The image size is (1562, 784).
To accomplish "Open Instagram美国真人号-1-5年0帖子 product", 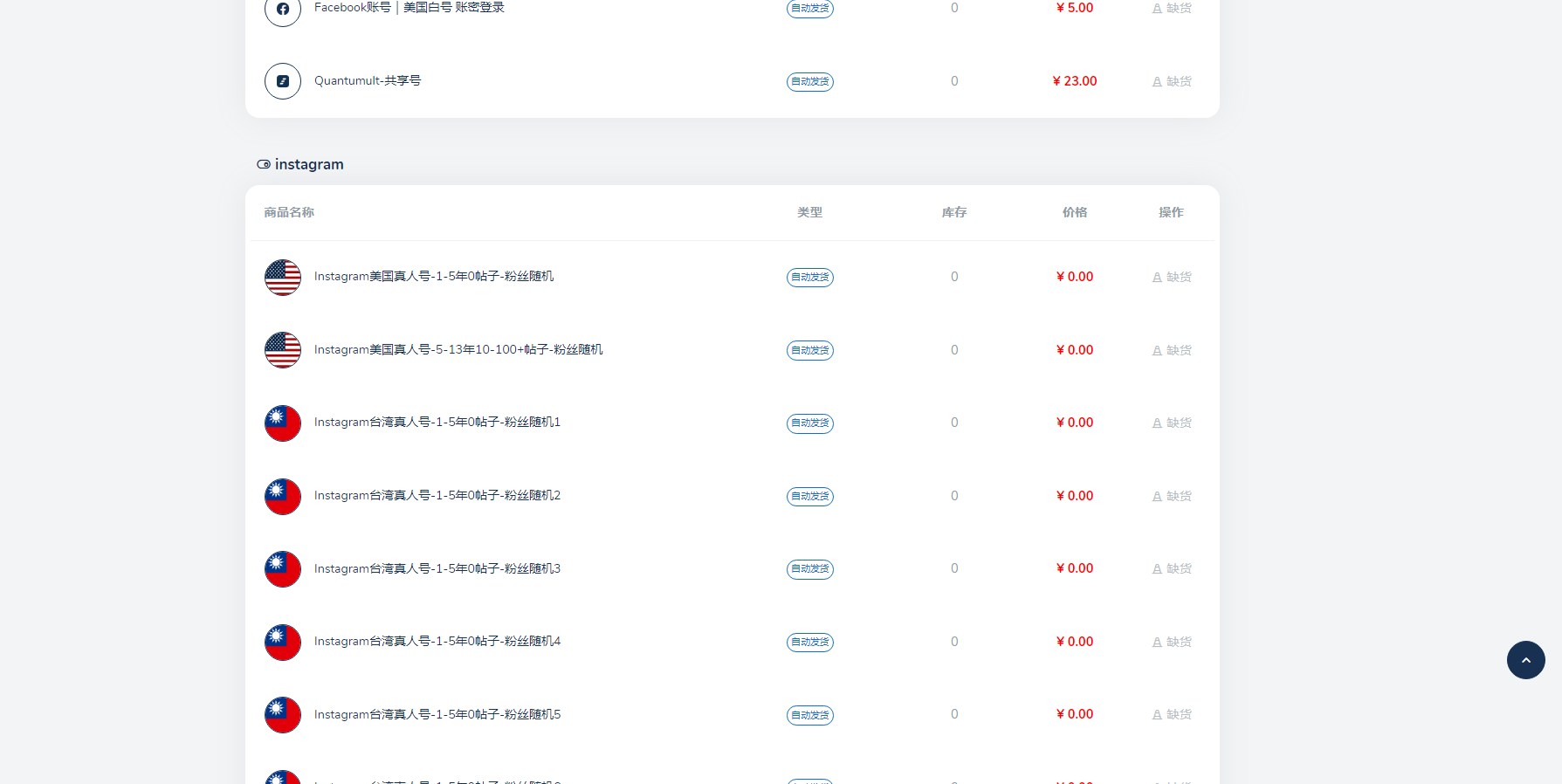I will (433, 277).
